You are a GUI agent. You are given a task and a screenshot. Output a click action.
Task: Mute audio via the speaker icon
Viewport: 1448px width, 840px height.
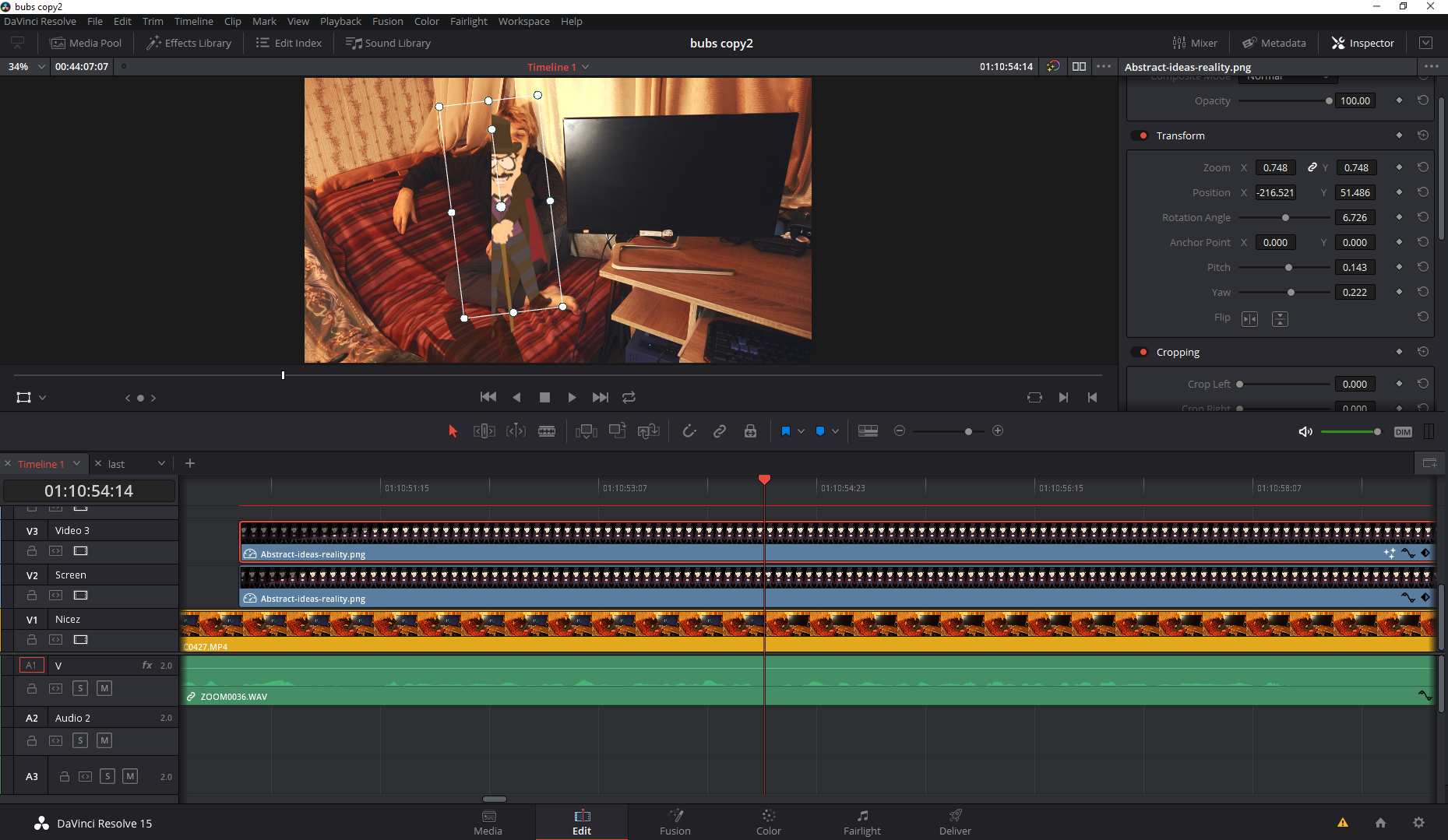[1305, 432]
